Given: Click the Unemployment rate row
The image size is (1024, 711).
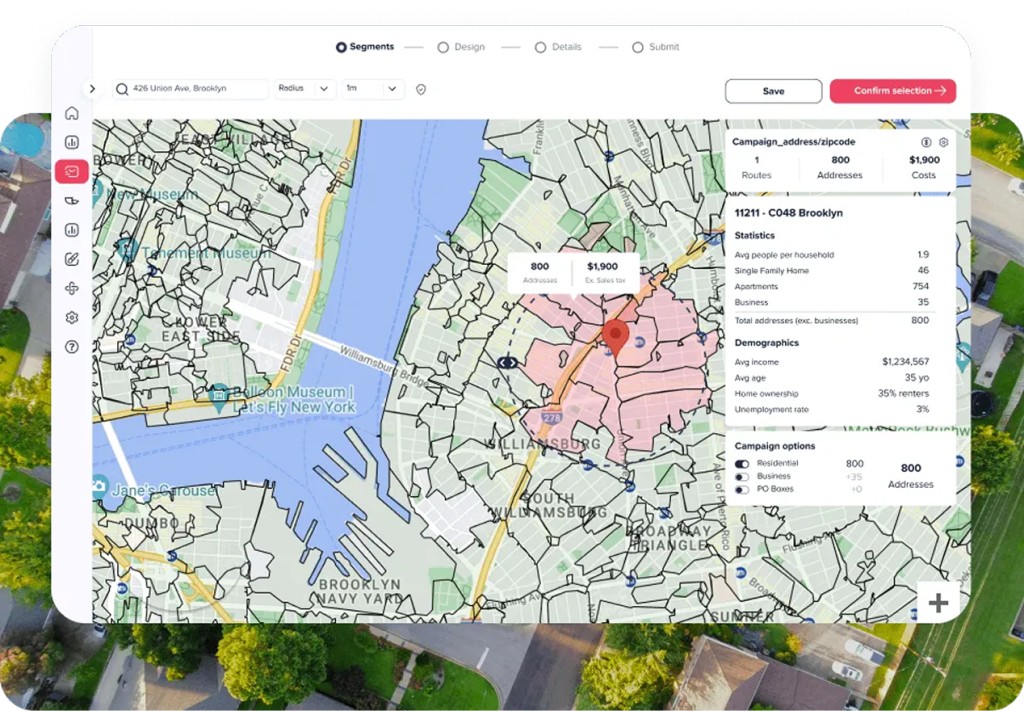Looking at the screenshot, I should [x=831, y=409].
